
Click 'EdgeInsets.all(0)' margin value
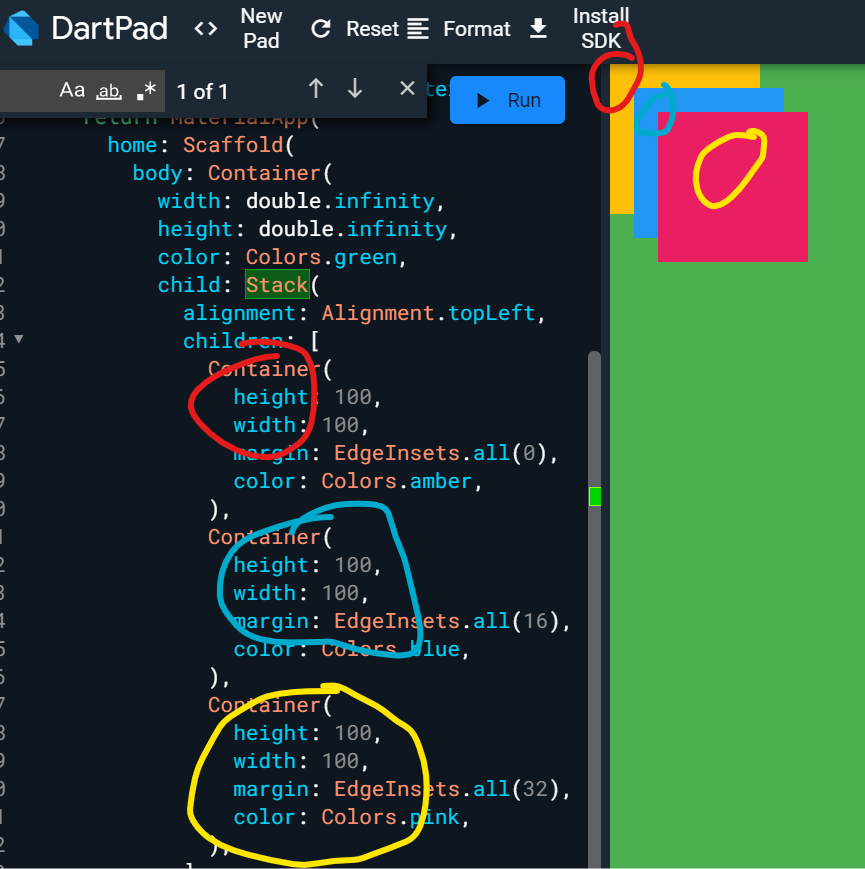(x=440, y=453)
